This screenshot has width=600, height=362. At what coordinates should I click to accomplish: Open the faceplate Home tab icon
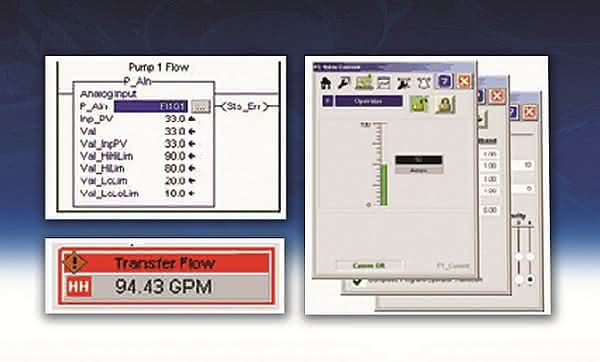(x=326, y=82)
